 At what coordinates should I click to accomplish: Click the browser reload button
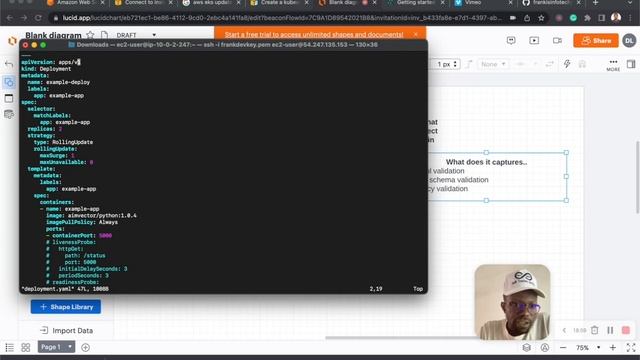(x=38, y=18)
